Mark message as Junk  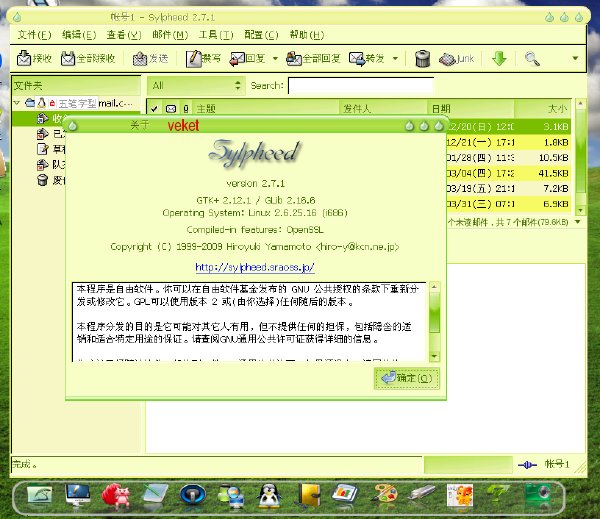(457, 59)
